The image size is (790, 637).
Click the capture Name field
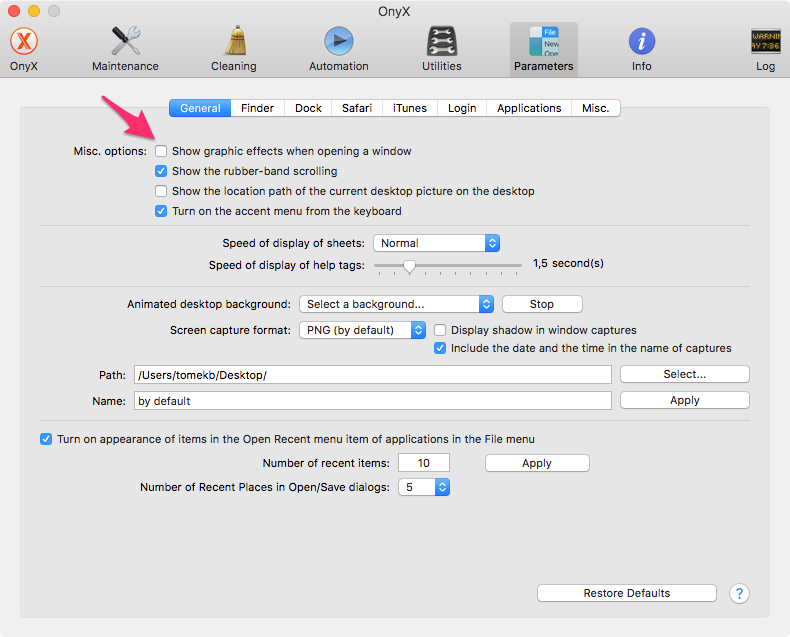point(373,401)
